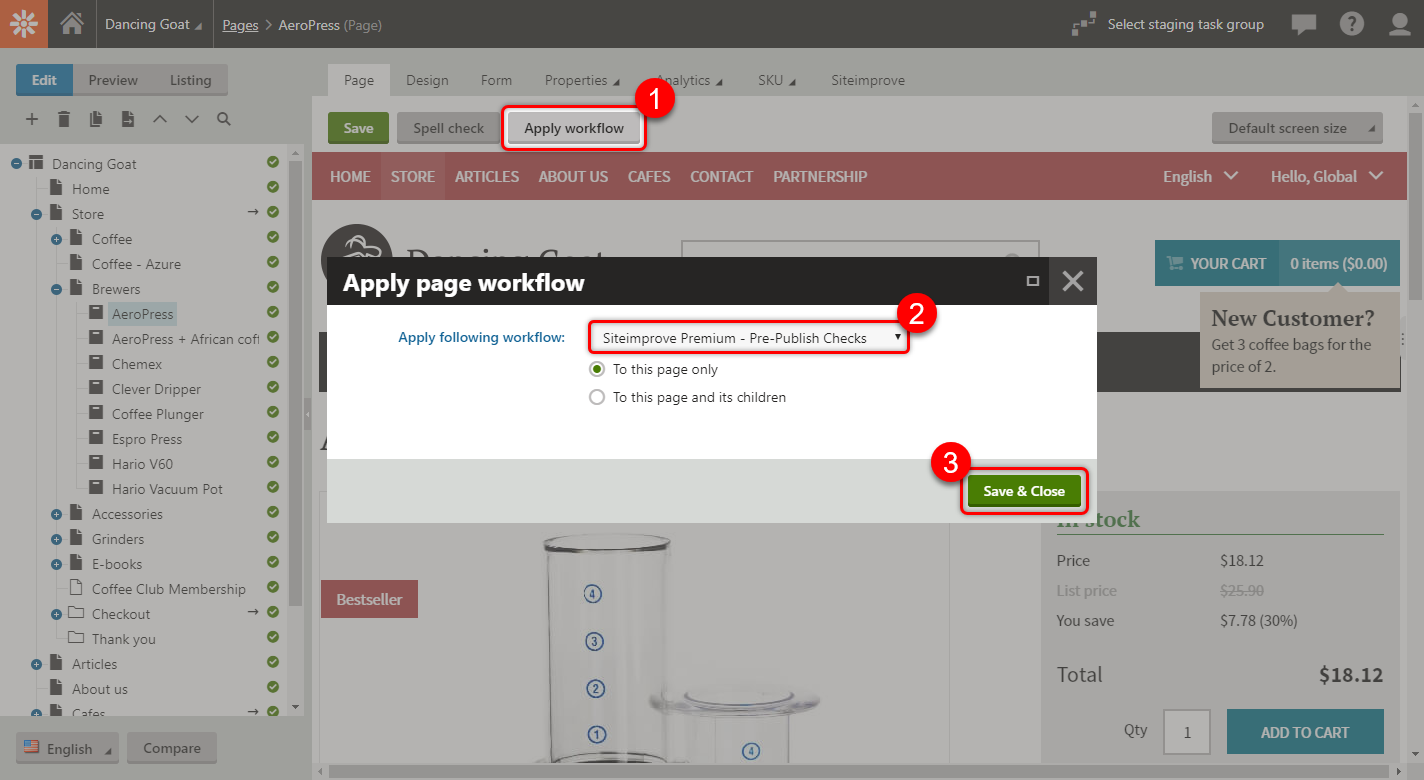The height and width of the screenshot is (780, 1424).
Task: Go to the Home dashboard icon
Action: pyautogui.click(x=72, y=24)
